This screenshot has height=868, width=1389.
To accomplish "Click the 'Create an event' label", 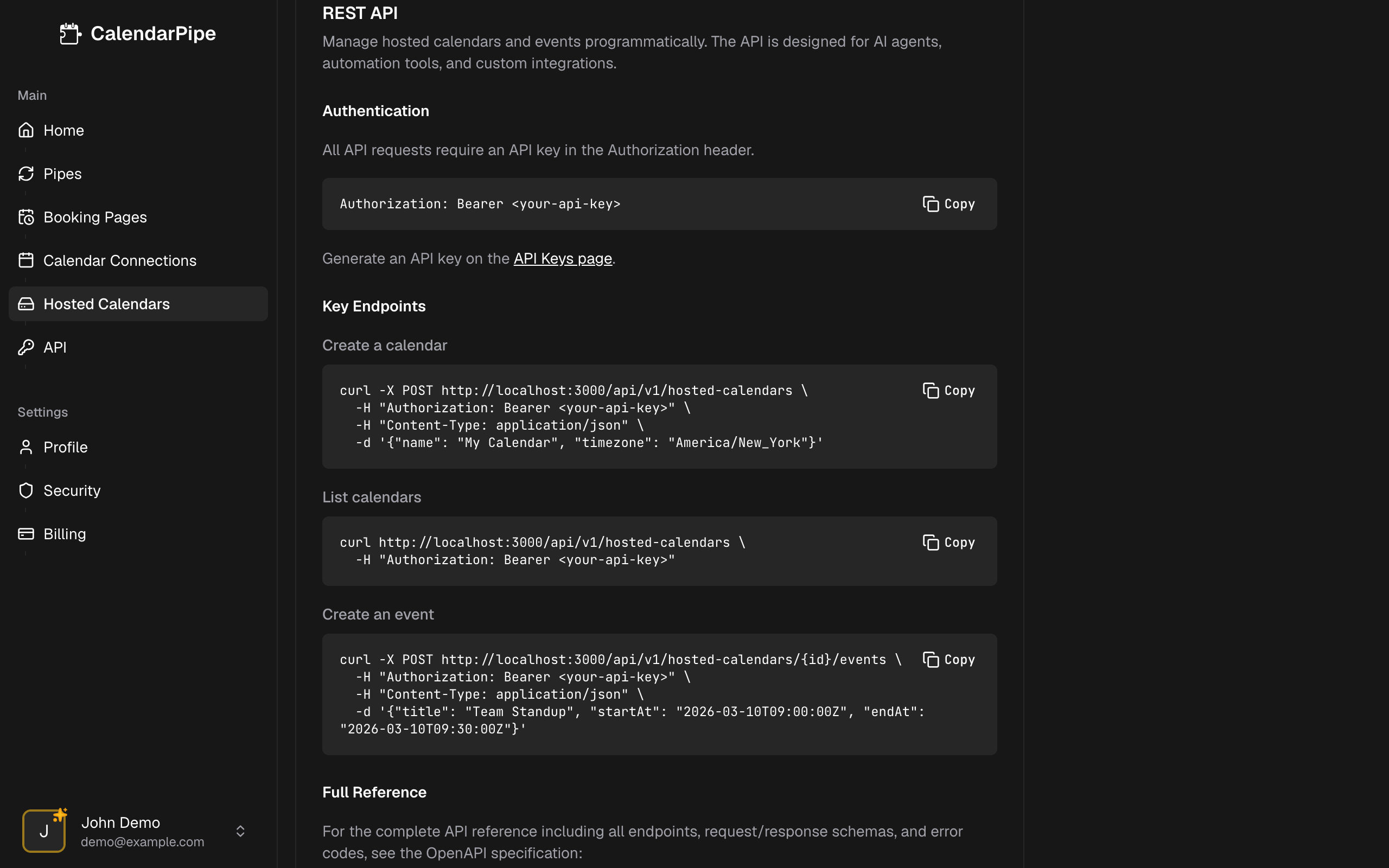I will 378,614.
